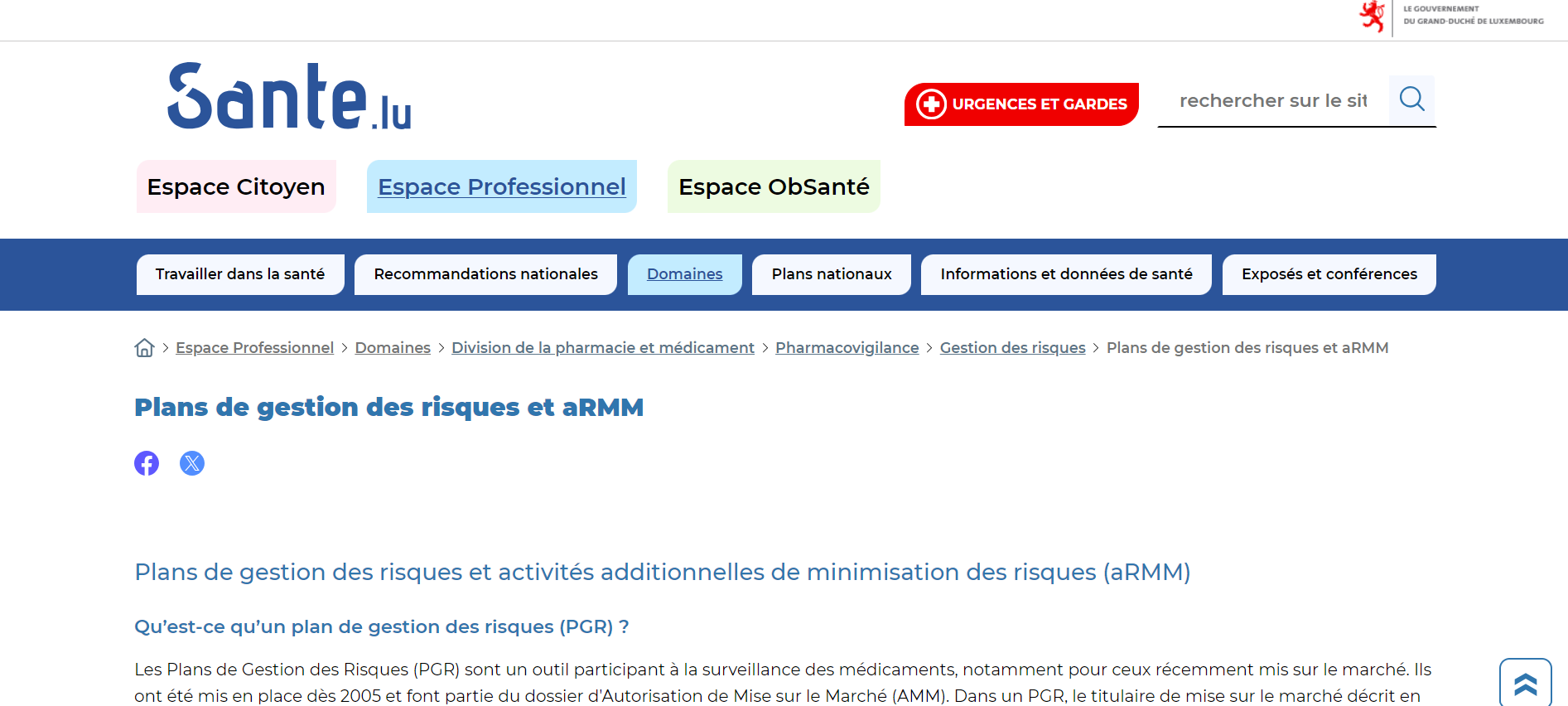Screen dimensions: 1568x706
Task: Open Recommandations nationales menu item
Action: [x=485, y=274]
